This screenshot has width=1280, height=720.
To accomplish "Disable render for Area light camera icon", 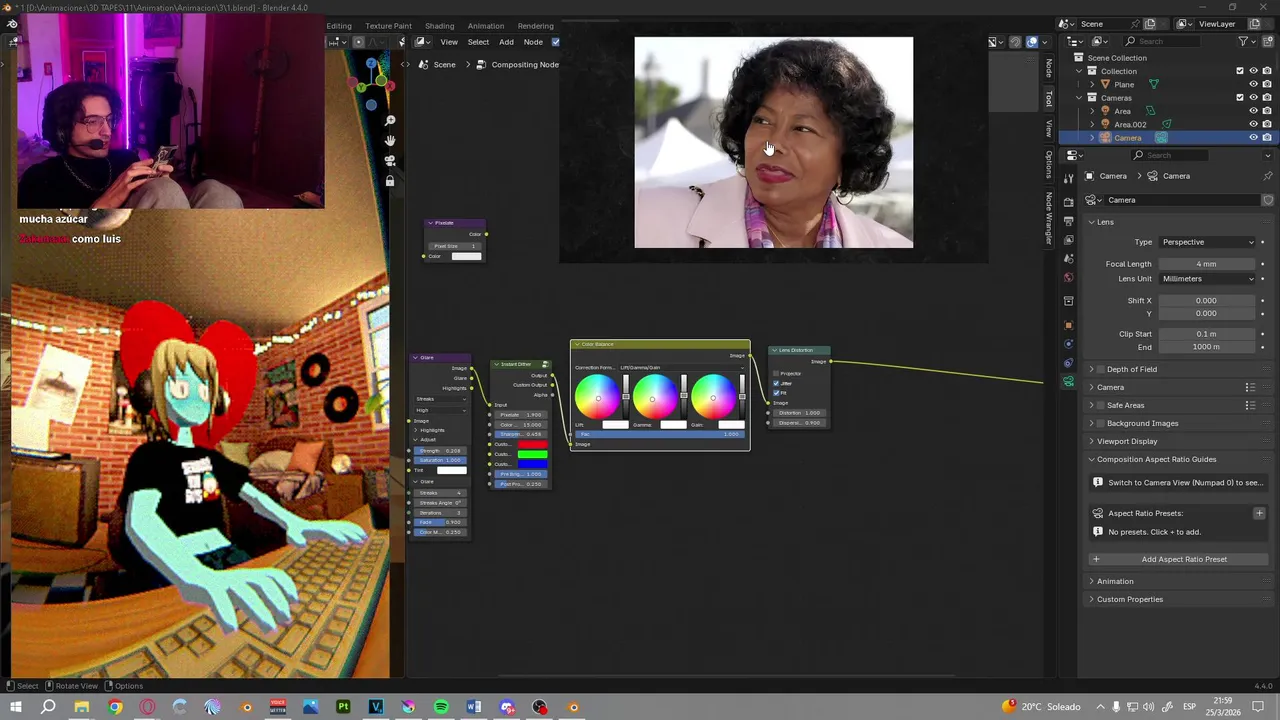I will point(1267,111).
